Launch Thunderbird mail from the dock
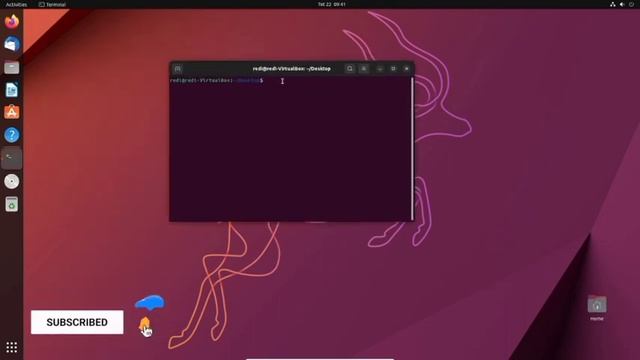 point(12,44)
